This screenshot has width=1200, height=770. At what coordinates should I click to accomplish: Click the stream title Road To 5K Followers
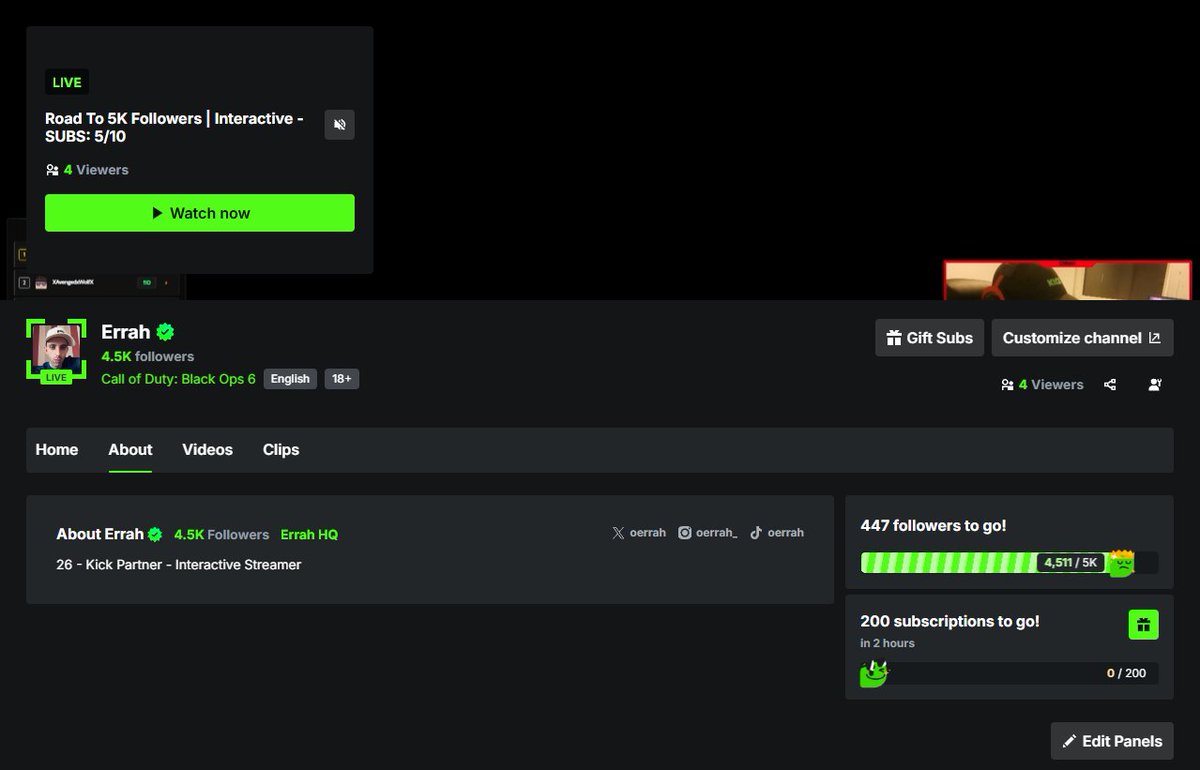175,127
